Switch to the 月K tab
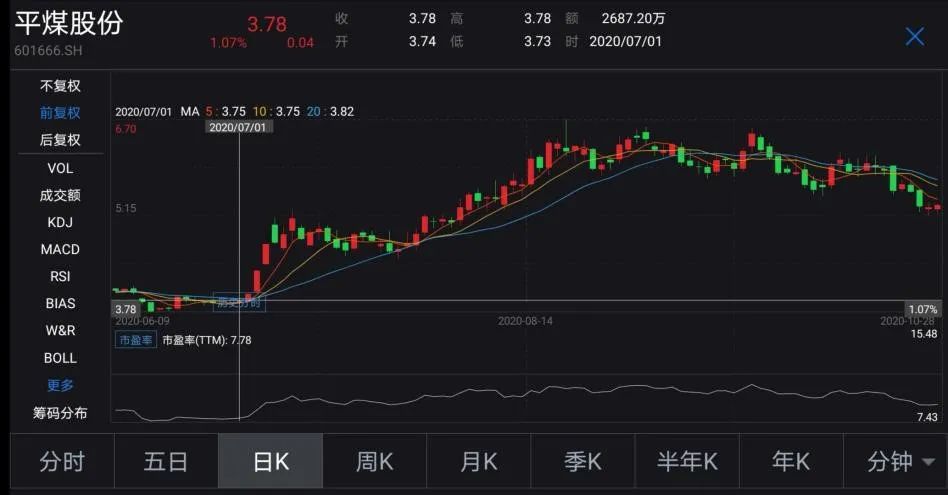Image resolution: width=948 pixels, height=495 pixels. [x=478, y=461]
